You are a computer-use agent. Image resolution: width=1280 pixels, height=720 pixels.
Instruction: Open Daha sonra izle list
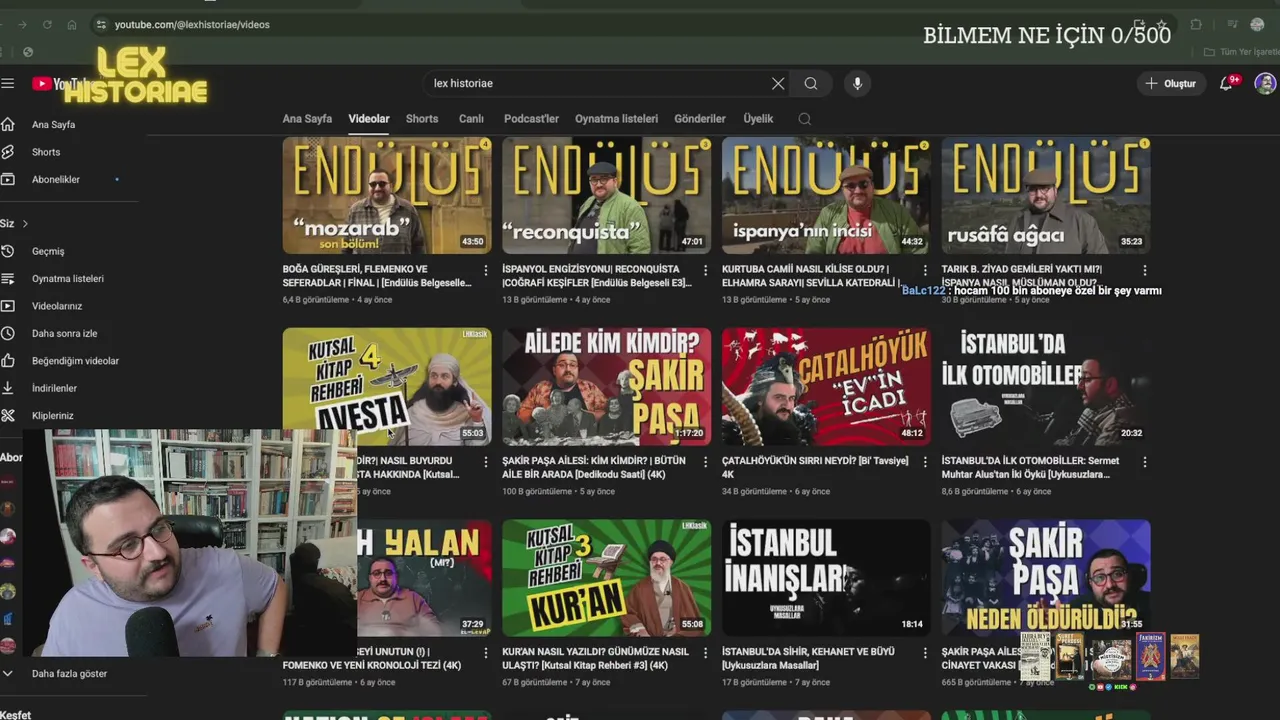click(65, 333)
